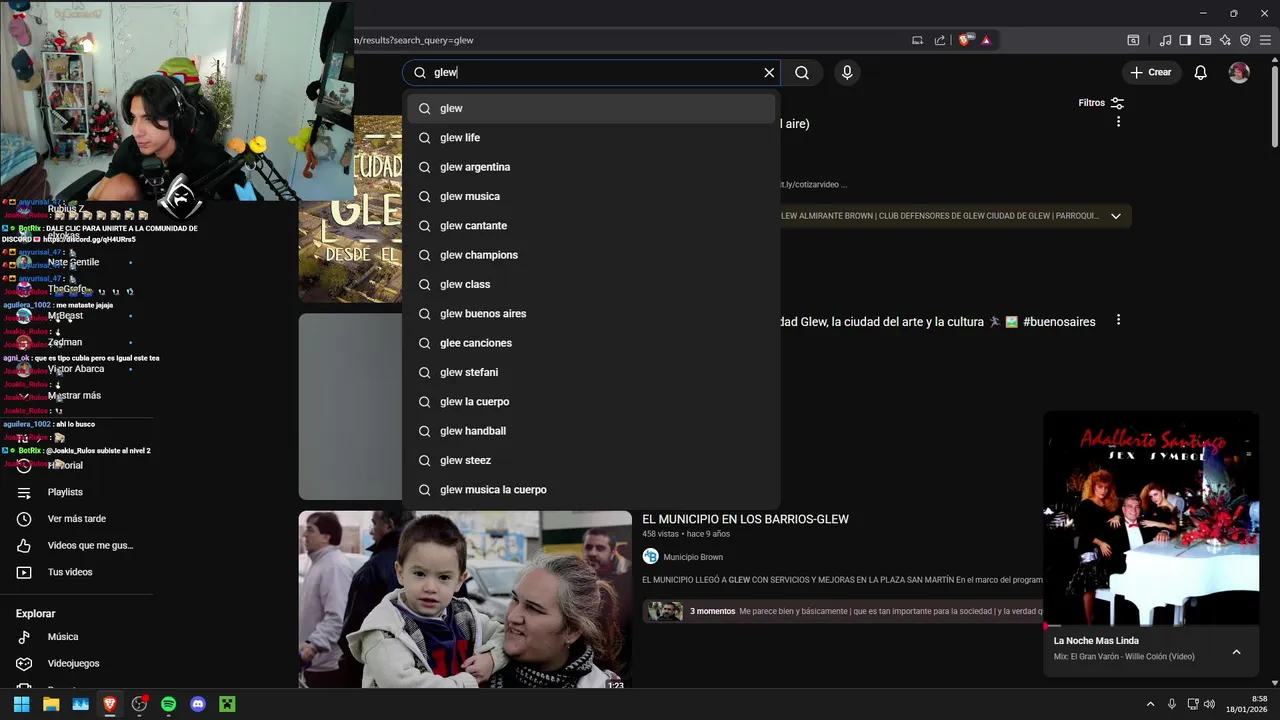
Task: Open three-dot options for the first video result
Action: point(1118,121)
